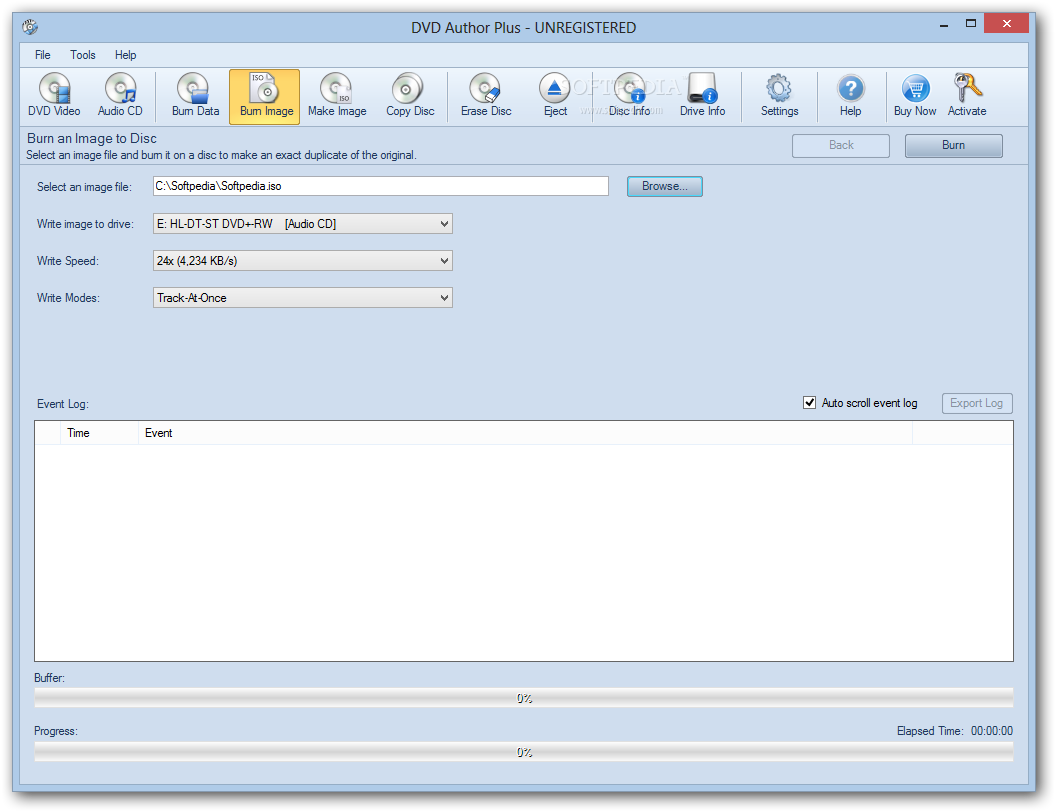Click the application icon in title bar

coord(30,27)
